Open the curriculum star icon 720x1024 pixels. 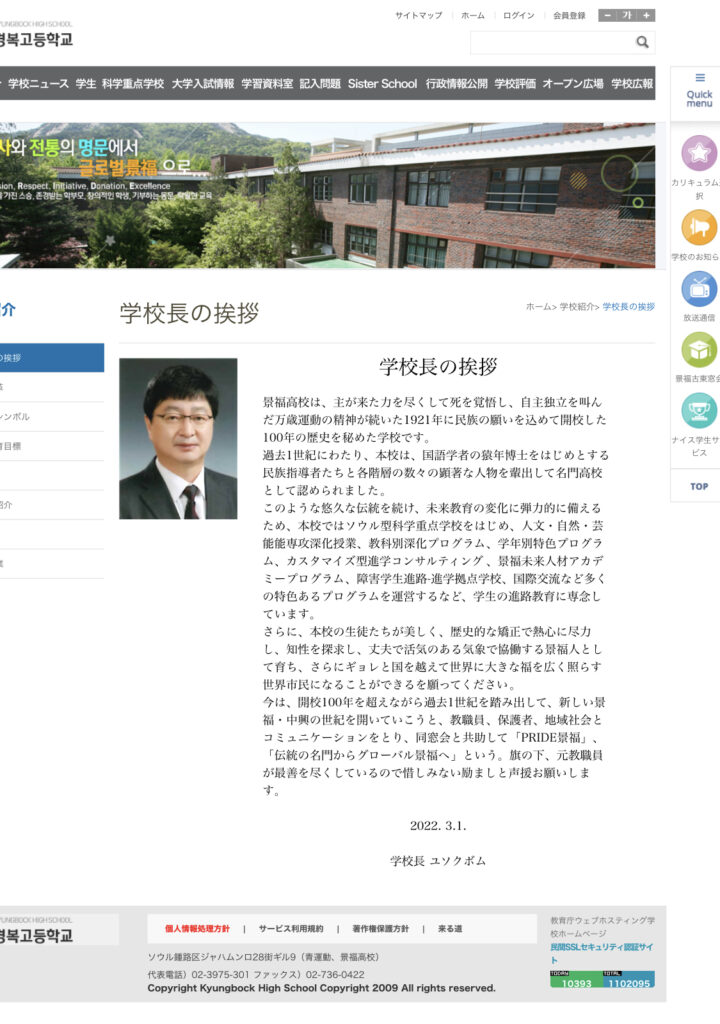click(x=699, y=153)
